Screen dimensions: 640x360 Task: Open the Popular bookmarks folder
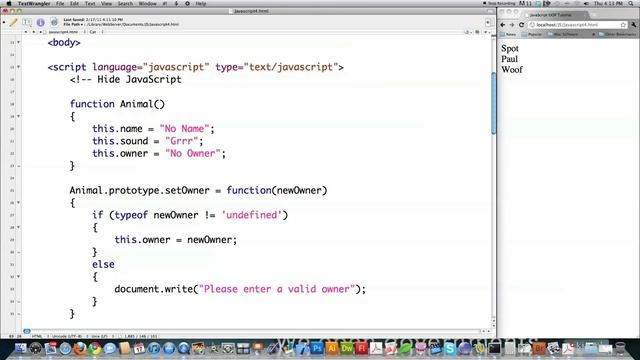[x=532, y=34]
